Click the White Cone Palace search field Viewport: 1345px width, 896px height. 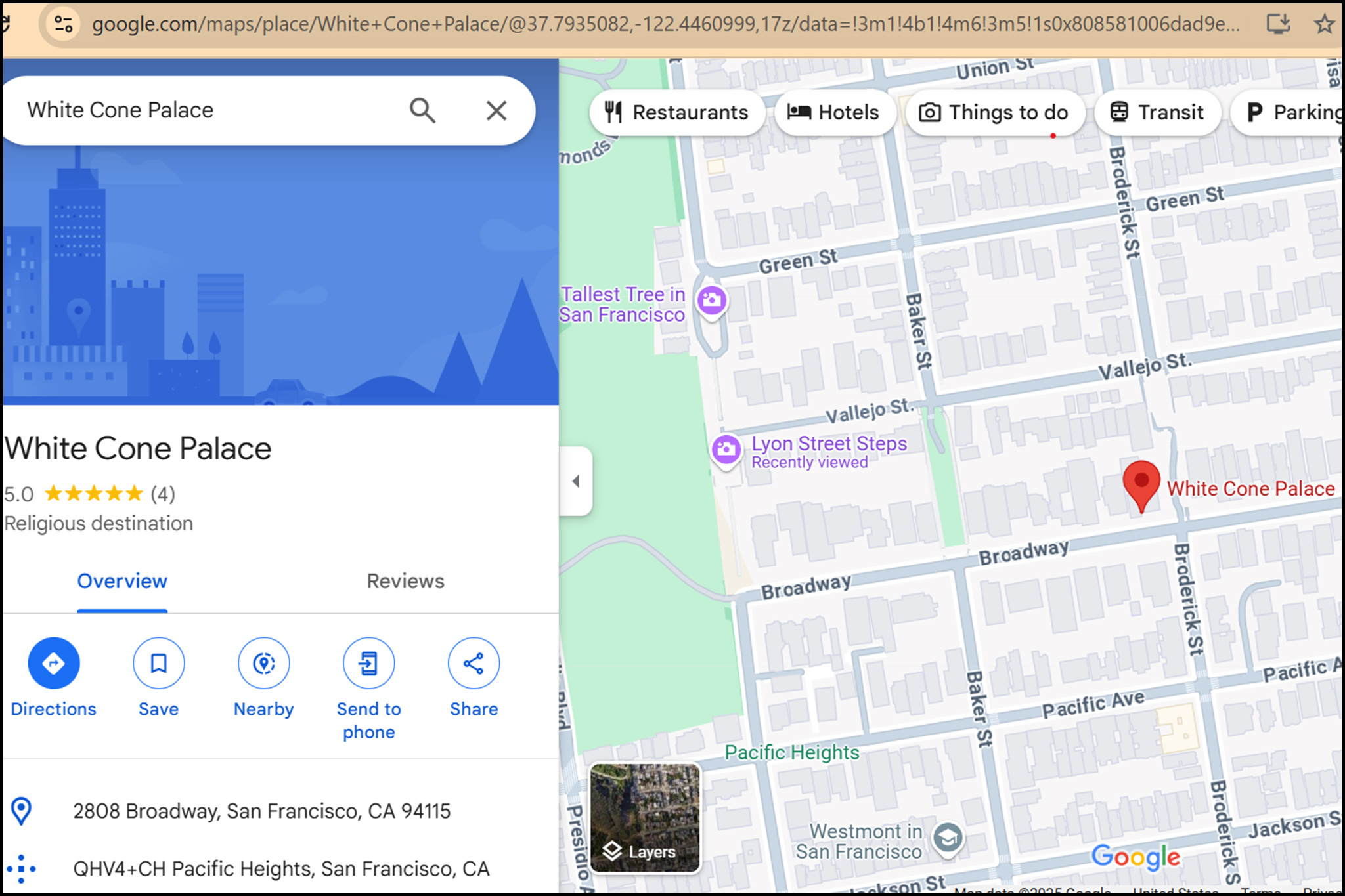(x=197, y=110)
